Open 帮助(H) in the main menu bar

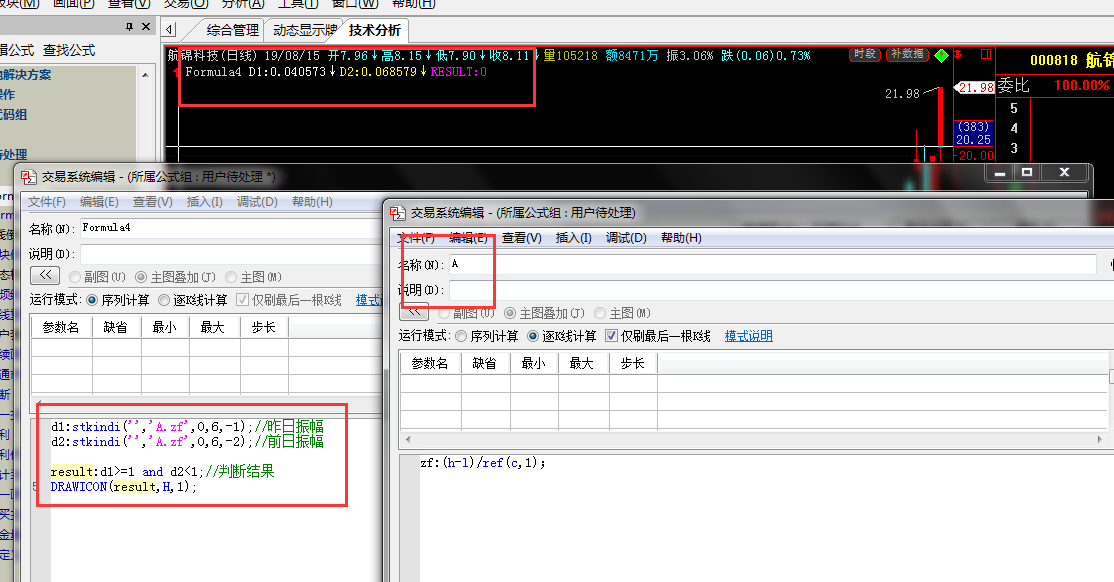[x=413, y=4]
